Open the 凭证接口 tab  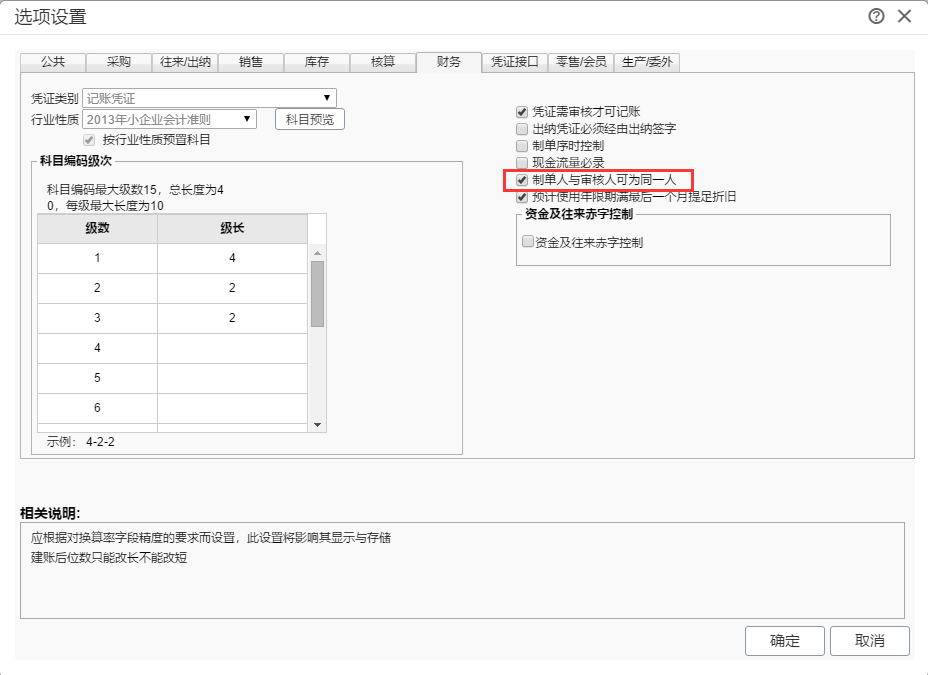pyautogui.click(x=515, y=62)
